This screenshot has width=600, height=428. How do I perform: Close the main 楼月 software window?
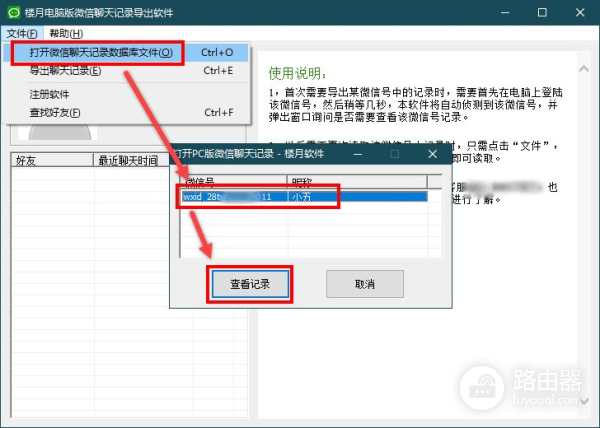point(580,13)
